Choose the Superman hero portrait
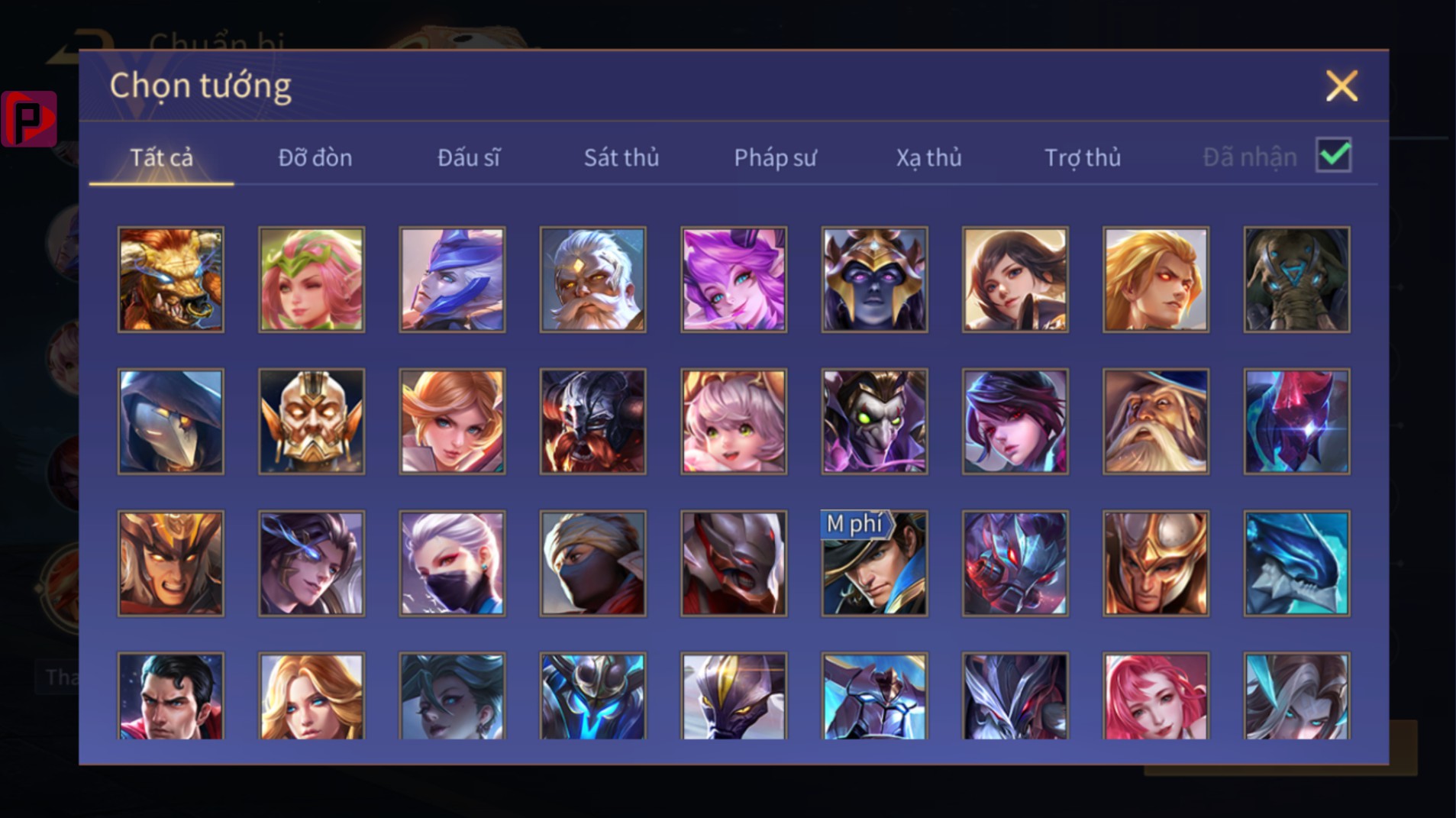The width and height of the screenshot is (1456, 818). click(171, 696)
